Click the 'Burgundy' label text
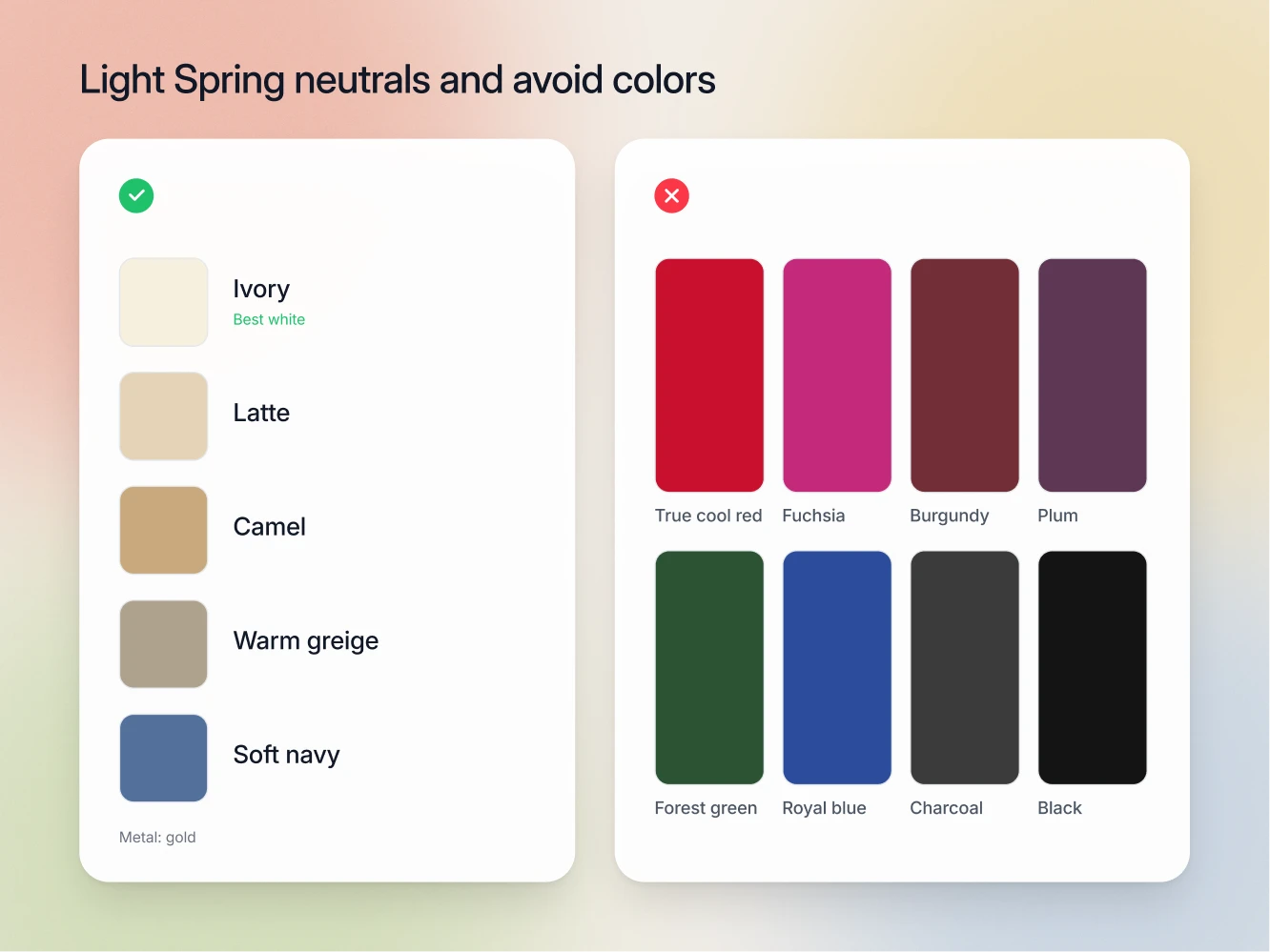The height and width of the screenshot is (952, 1270). click(950, 517)
